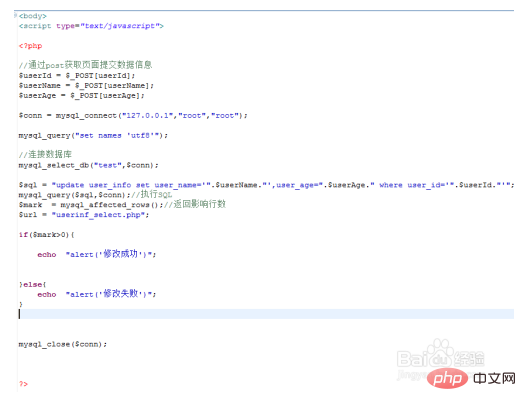This screenshot has height=411, width=526.
Task: Click the $userName = $_POST[userName] line
Action: [86, 86]
